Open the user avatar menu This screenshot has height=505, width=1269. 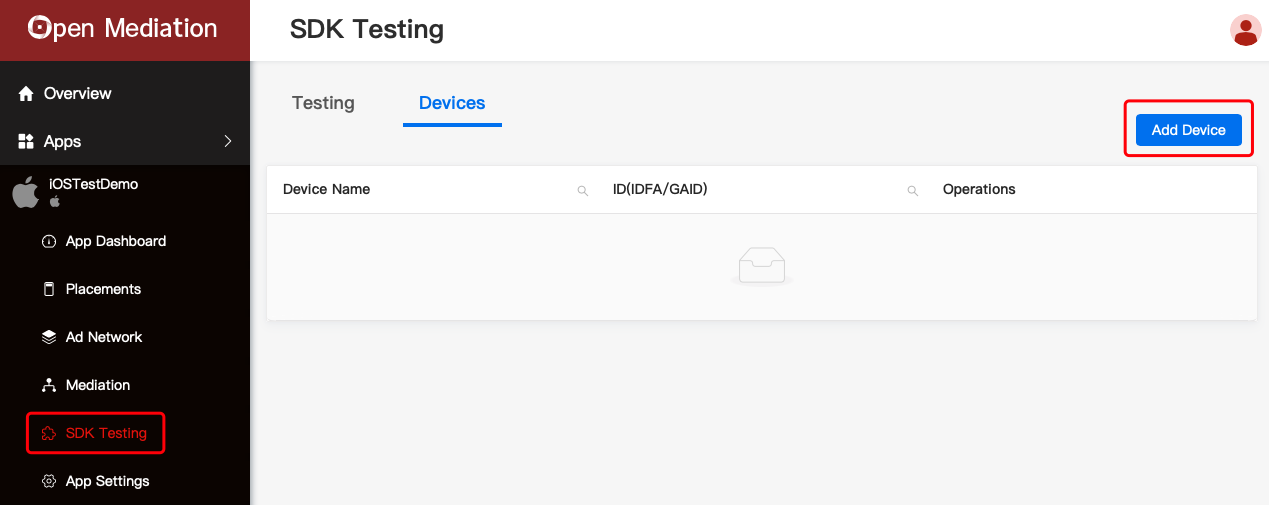click(x=1245, y=30)
